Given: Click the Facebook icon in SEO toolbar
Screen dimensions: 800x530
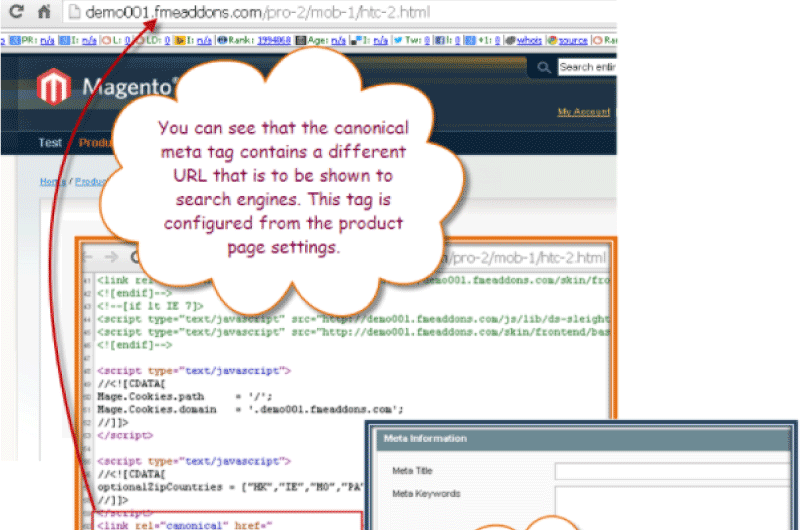Looking at the screenshot, I should tap(439, 40).
